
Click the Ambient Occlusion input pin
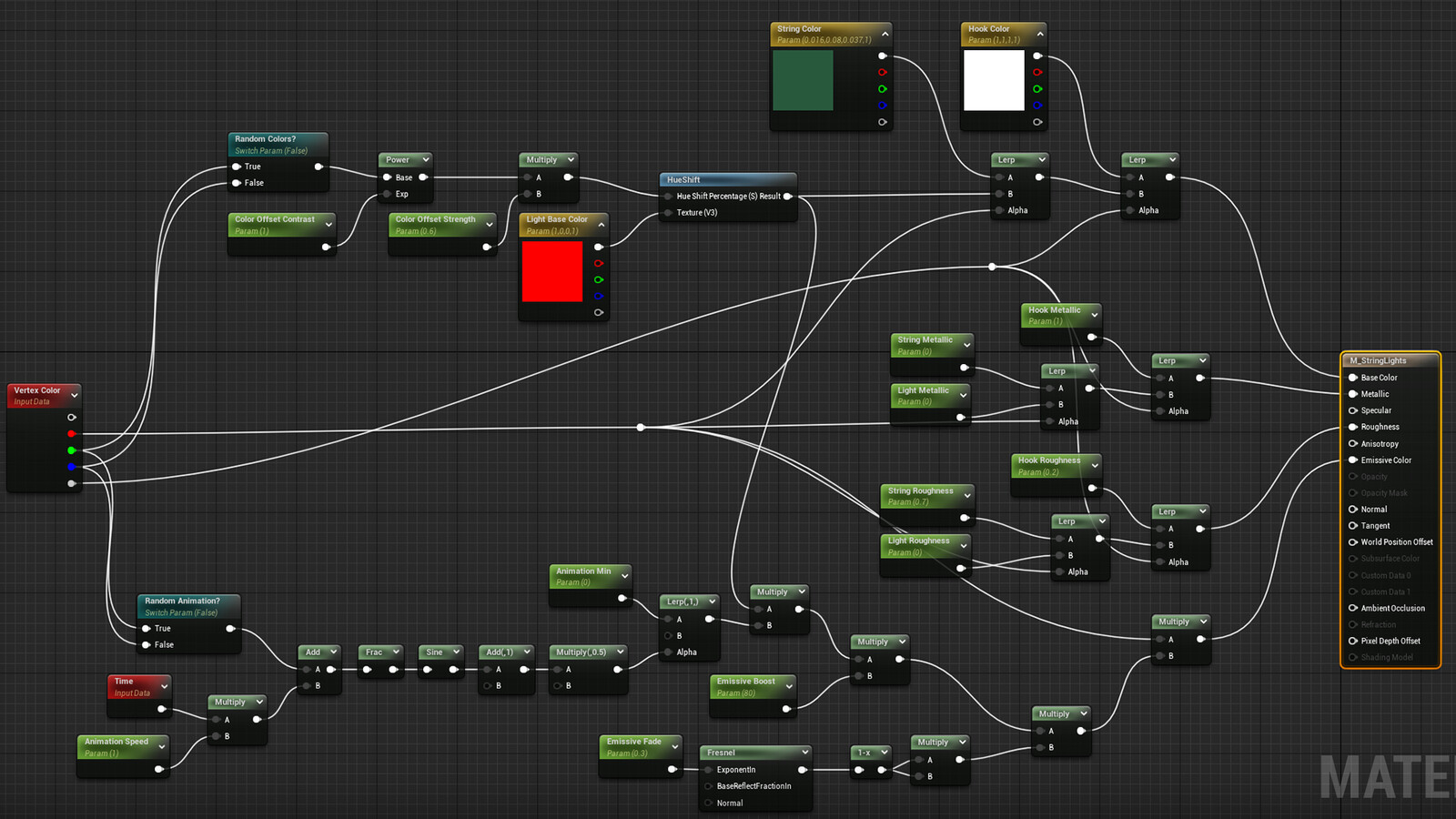tap(1353, 608)
